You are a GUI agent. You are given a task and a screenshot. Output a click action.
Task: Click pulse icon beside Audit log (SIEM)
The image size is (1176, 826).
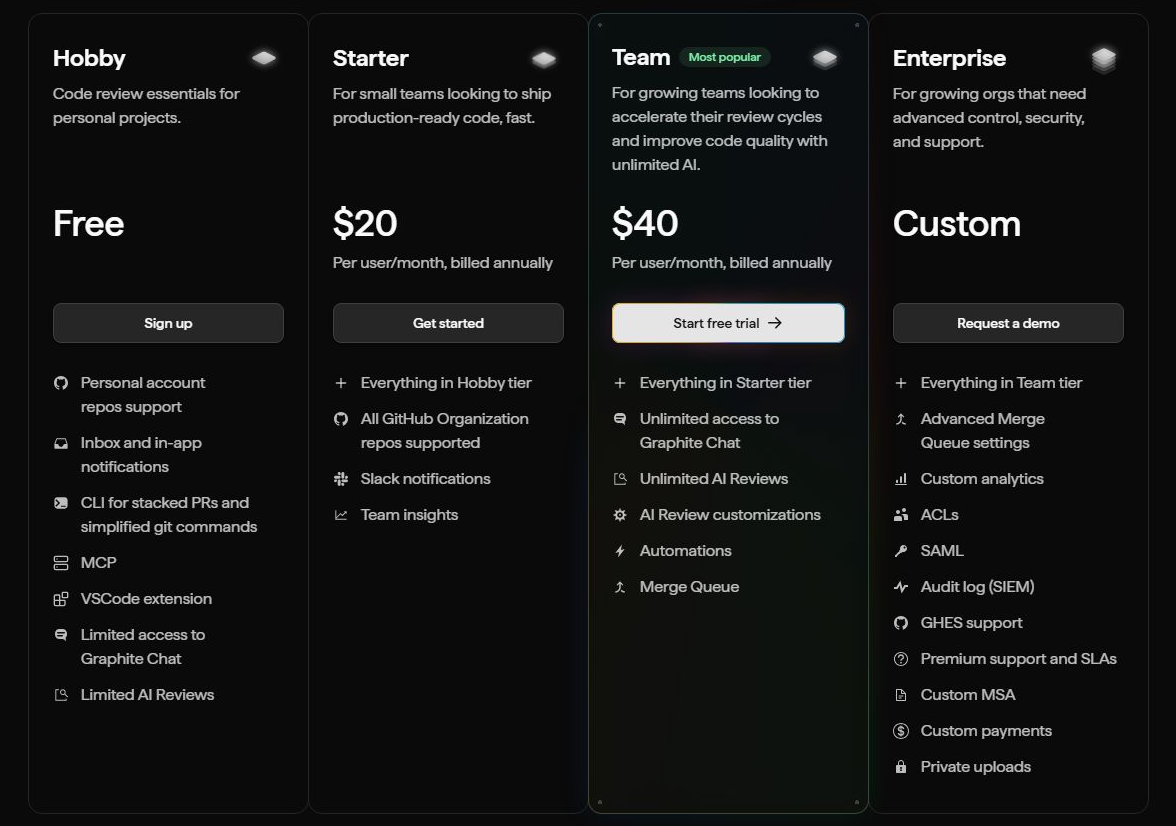(x=901, y=587)
